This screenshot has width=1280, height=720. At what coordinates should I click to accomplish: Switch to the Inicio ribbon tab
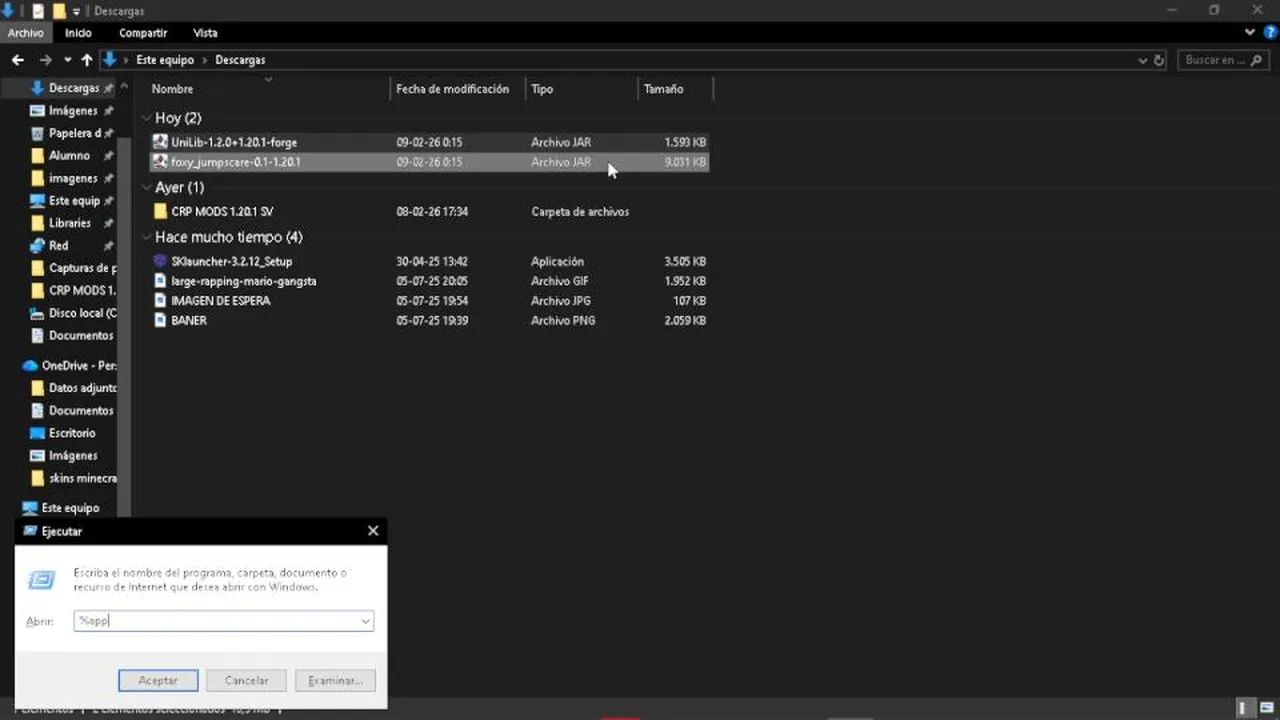(78, 33)
